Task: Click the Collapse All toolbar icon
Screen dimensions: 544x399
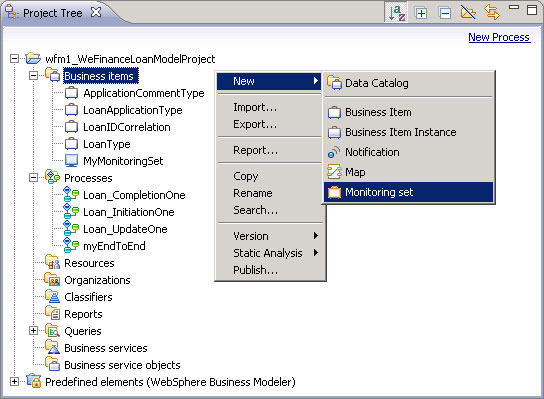Action: click(x=444, y=13)
